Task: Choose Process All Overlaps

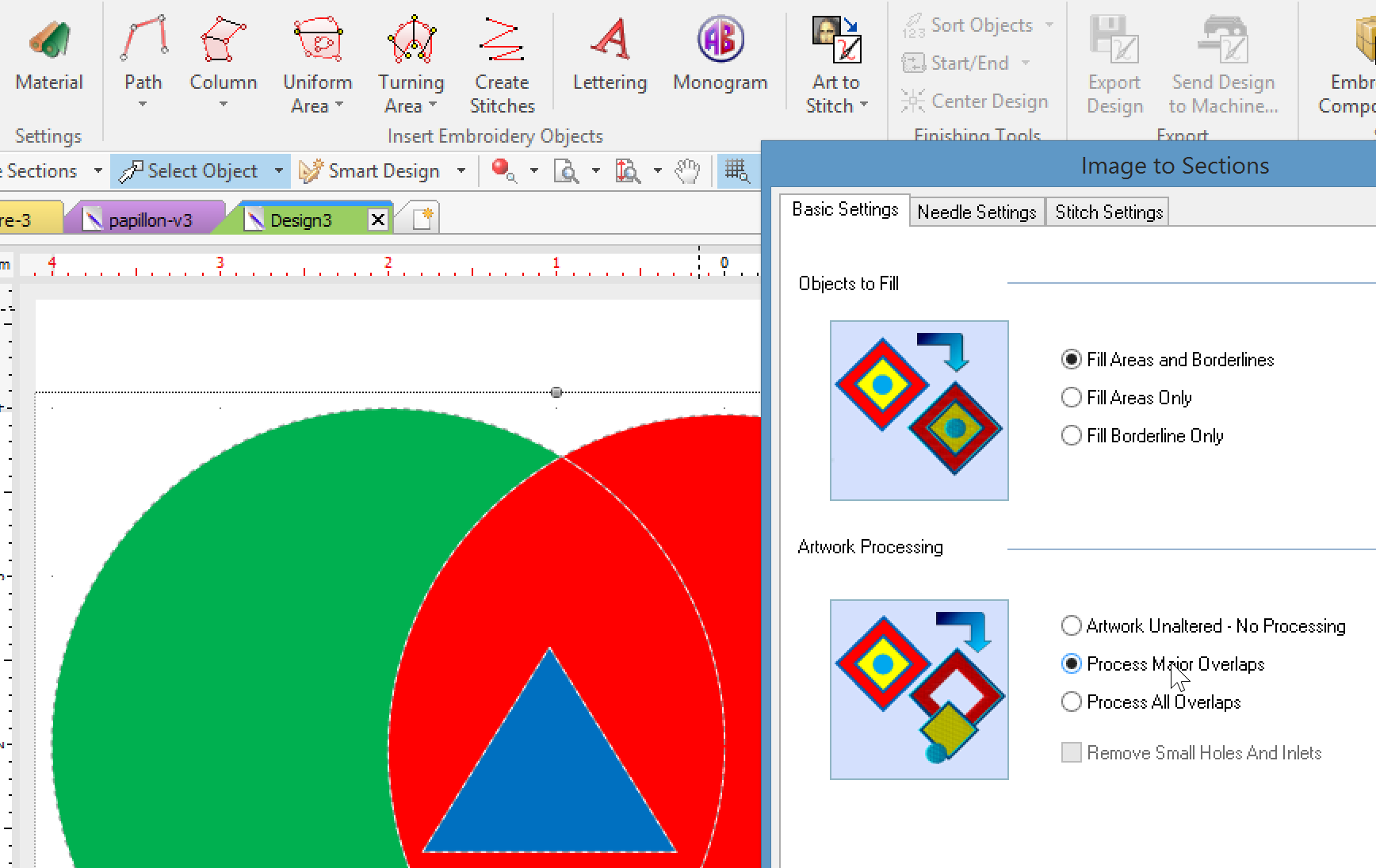Action: [1072, 702]
